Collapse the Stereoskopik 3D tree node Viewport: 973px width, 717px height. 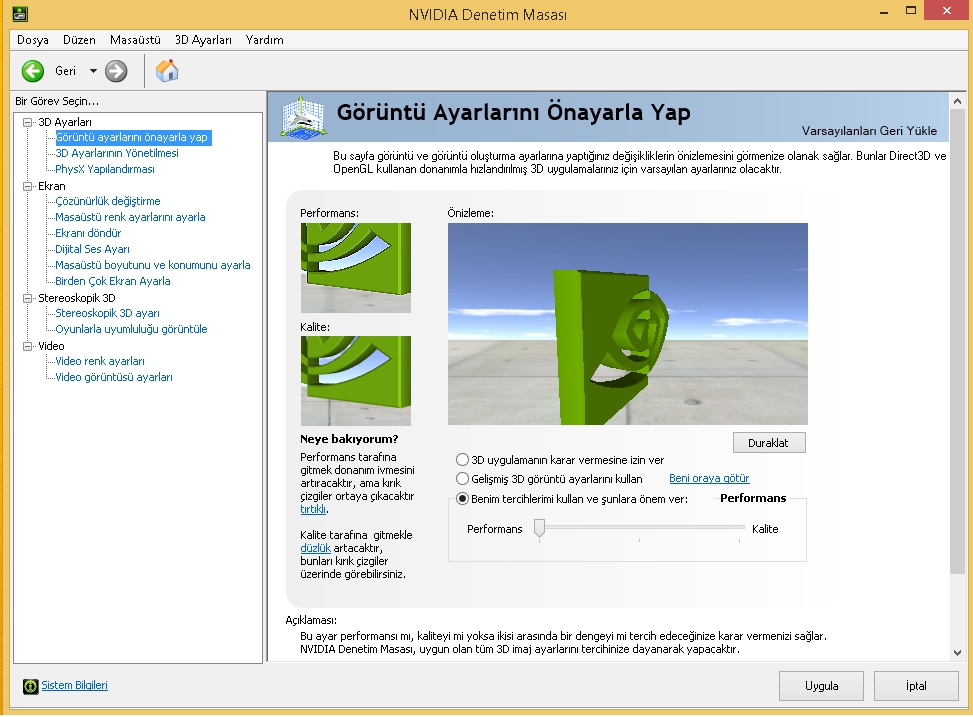(27, 298)
